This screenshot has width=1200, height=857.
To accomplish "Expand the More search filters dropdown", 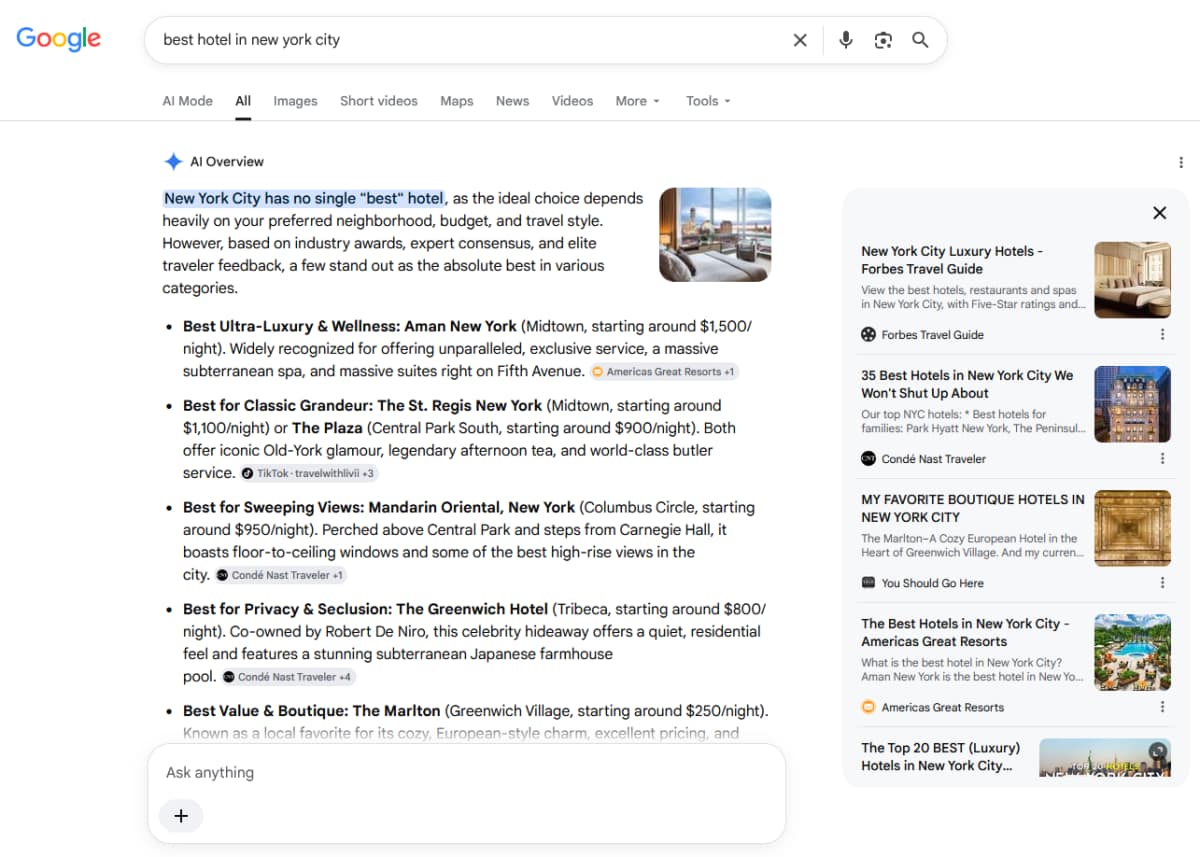I will (638, 101).
